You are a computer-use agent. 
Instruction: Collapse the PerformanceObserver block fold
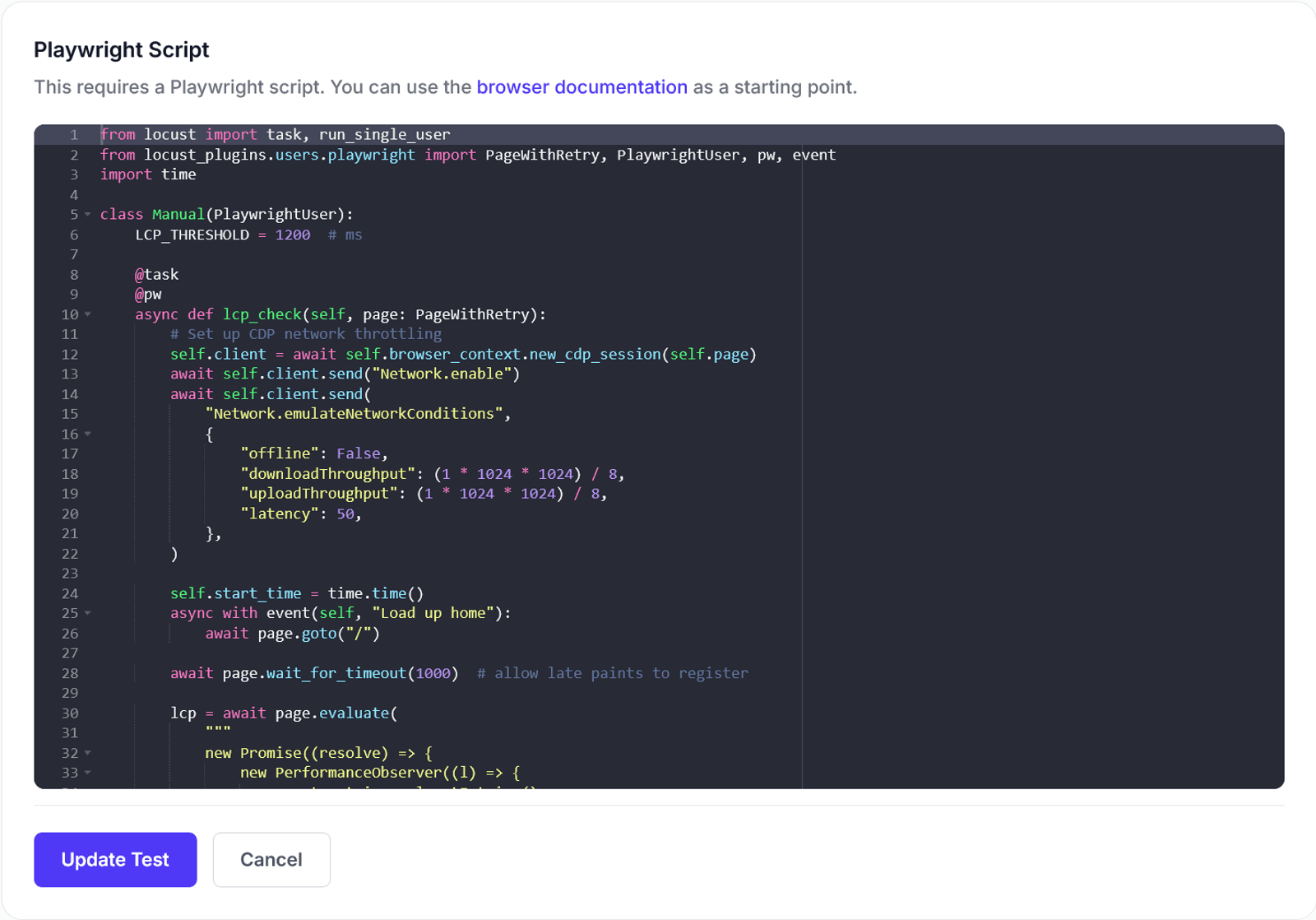(x=86, y=773)
